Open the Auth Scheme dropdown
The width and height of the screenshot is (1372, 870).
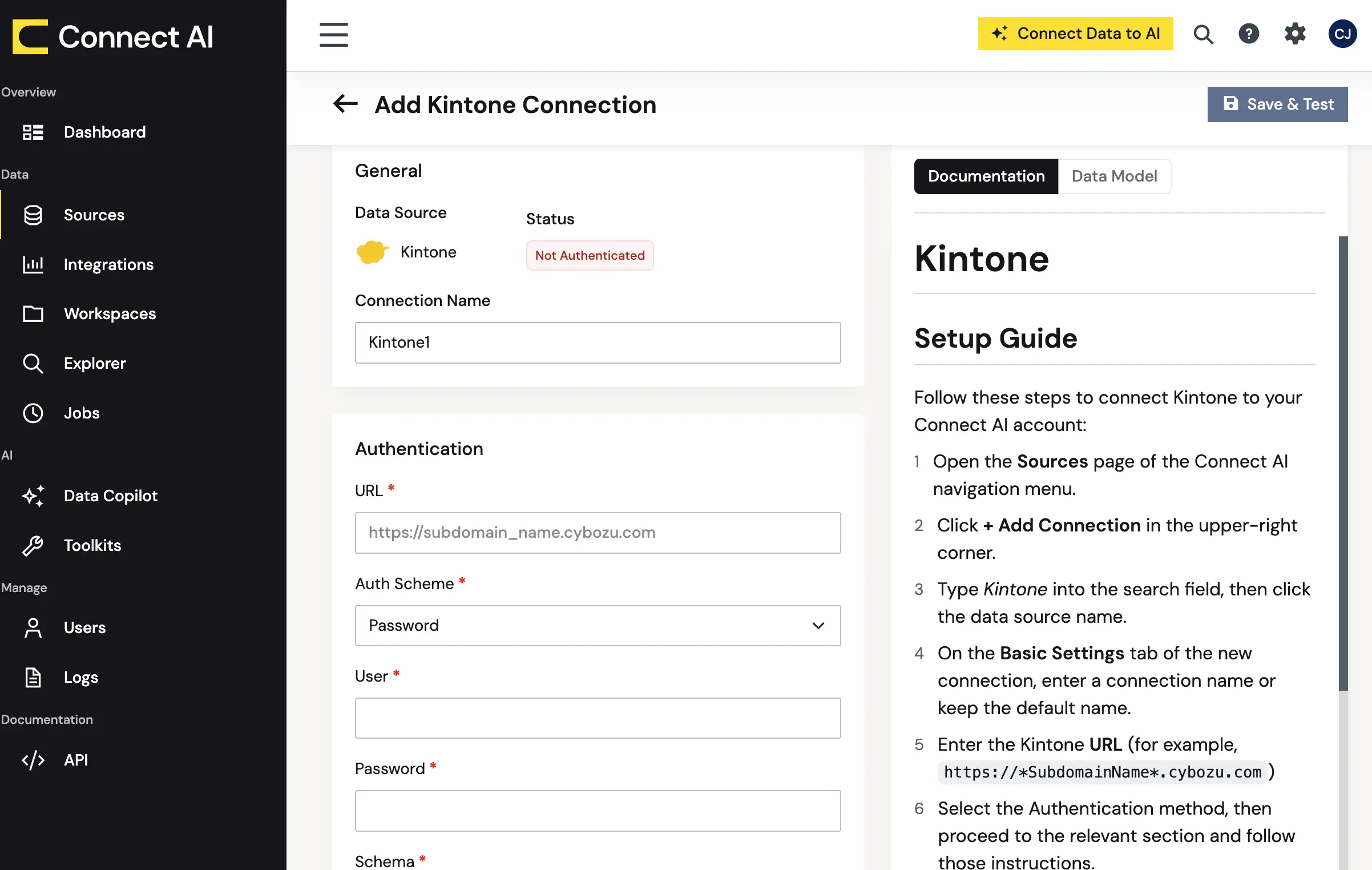pyautogui.click(x=598, y=626)
